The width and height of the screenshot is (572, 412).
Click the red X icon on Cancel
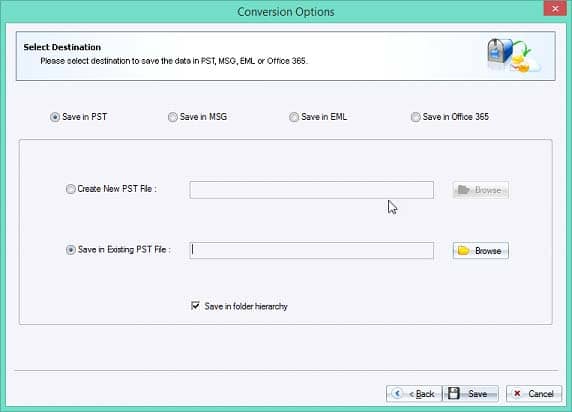[517, 393]
